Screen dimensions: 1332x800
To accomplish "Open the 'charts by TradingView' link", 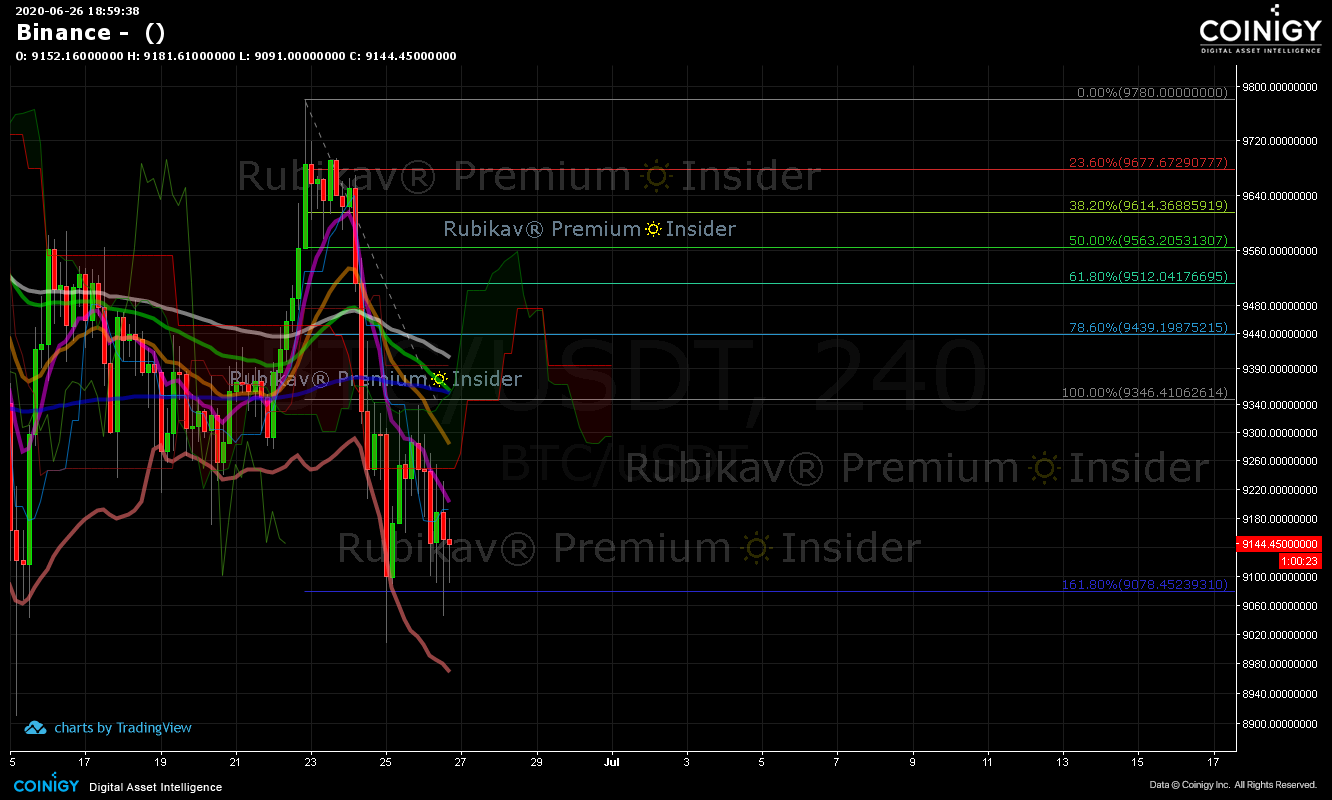I will tap(123, 728).
